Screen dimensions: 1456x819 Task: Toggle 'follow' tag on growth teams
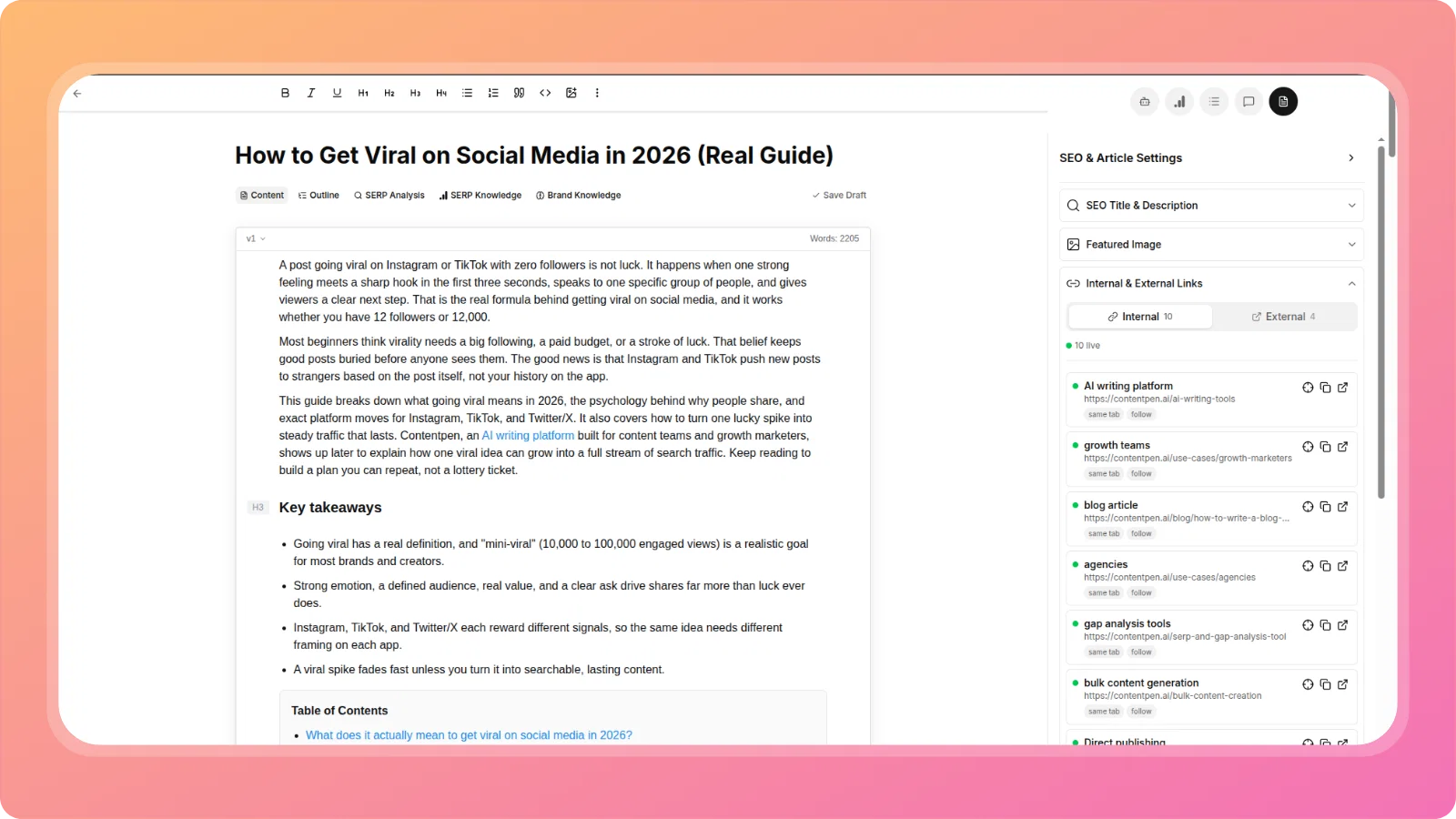click(1141, 474)
